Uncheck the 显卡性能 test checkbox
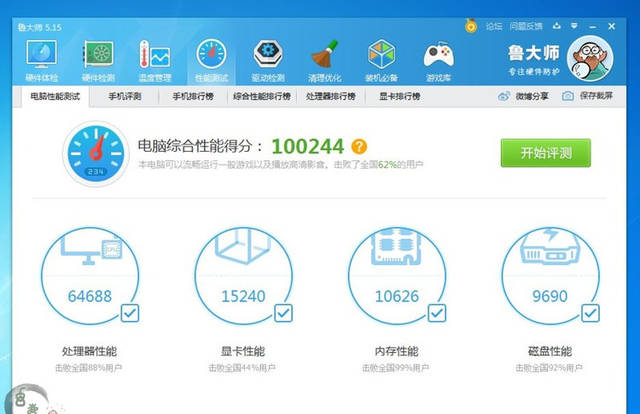 coord(283,313)
